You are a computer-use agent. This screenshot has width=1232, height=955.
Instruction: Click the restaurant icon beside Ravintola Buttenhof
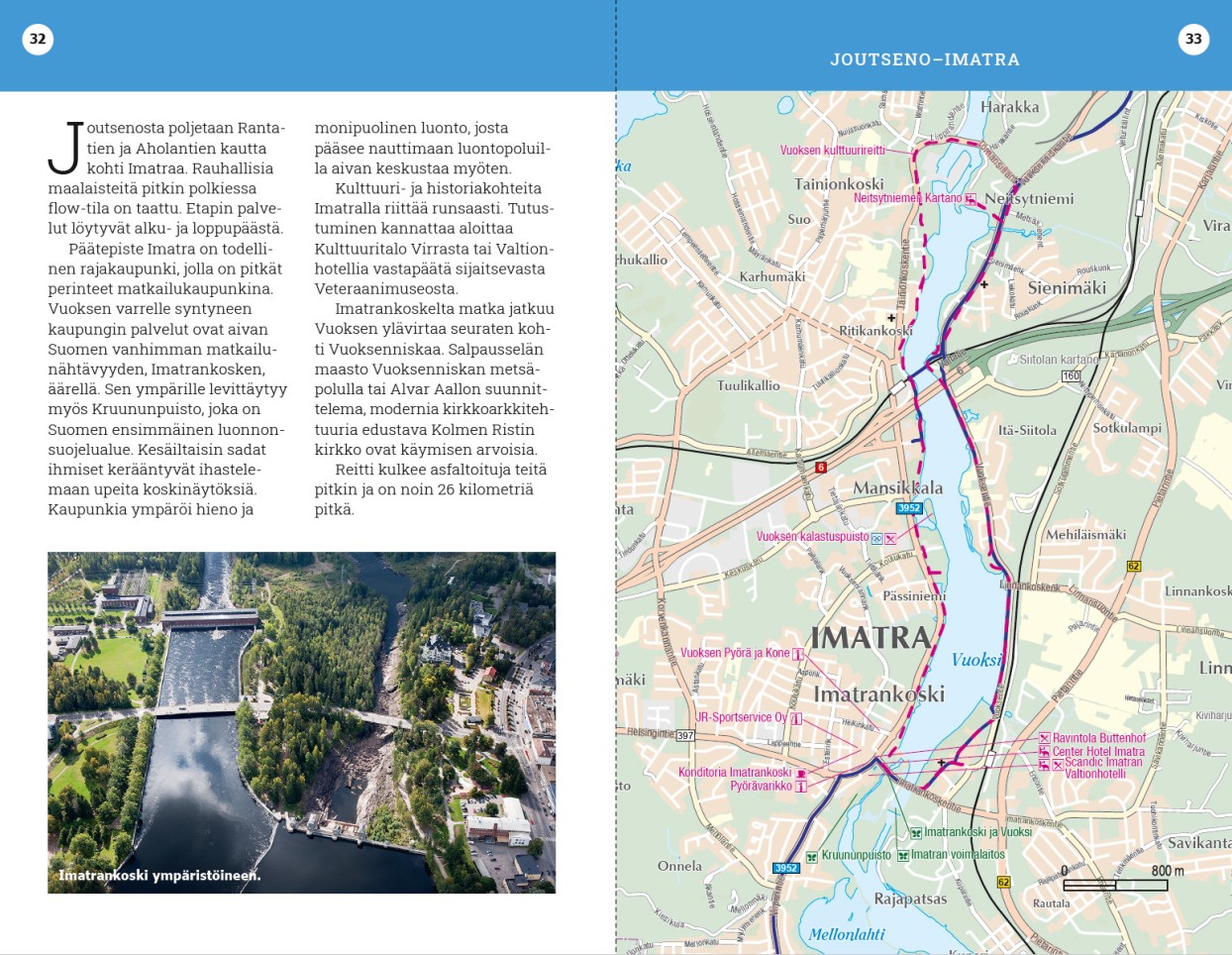click(1044, 738)
